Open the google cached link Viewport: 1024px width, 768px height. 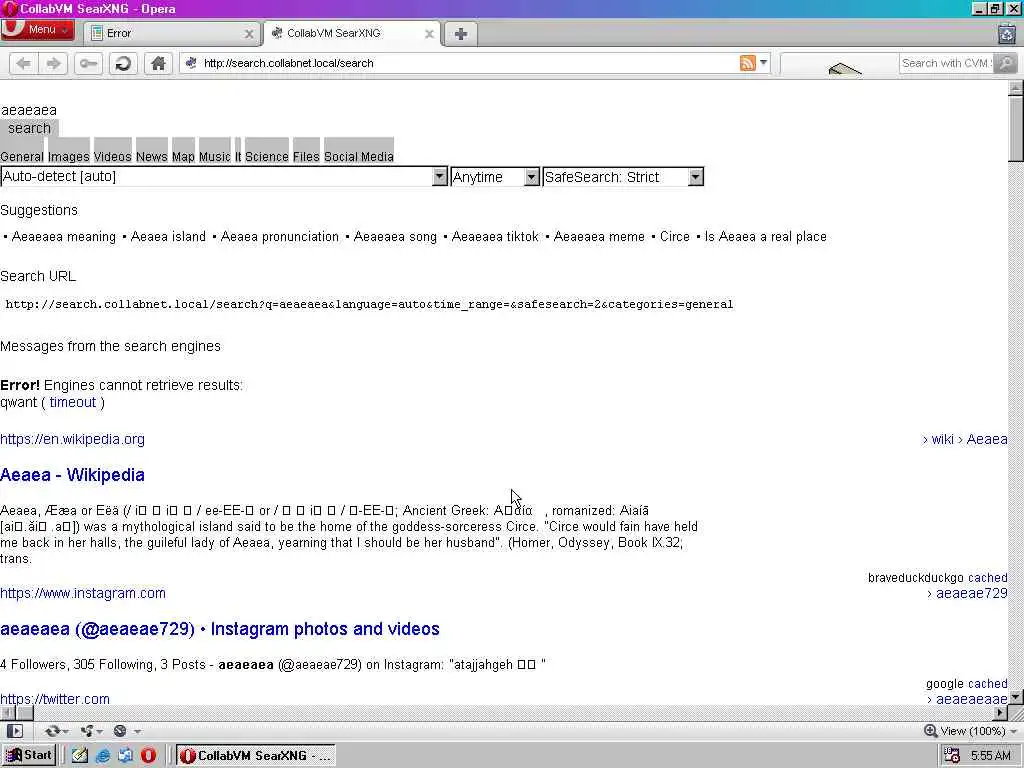point(987,684)
